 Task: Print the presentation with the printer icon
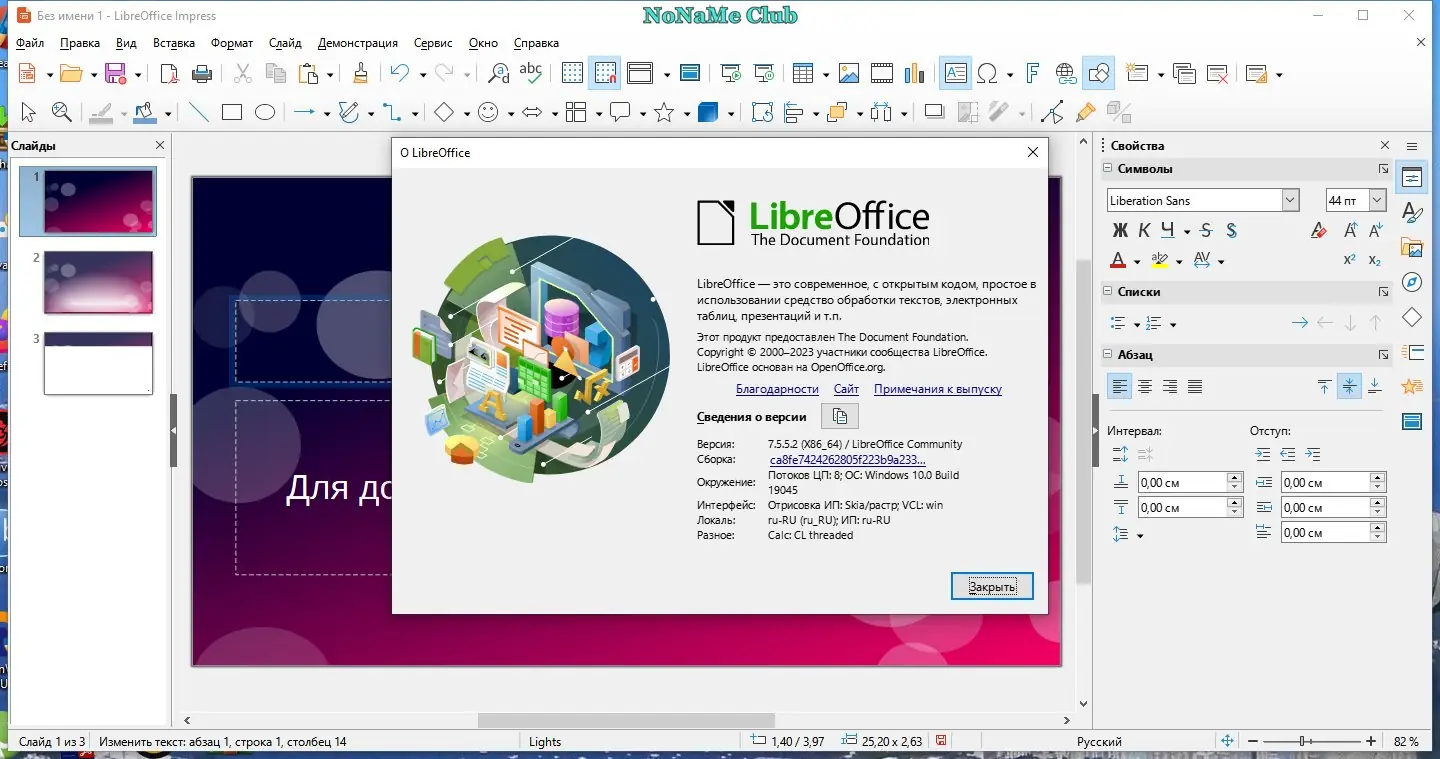coord(202,73)
